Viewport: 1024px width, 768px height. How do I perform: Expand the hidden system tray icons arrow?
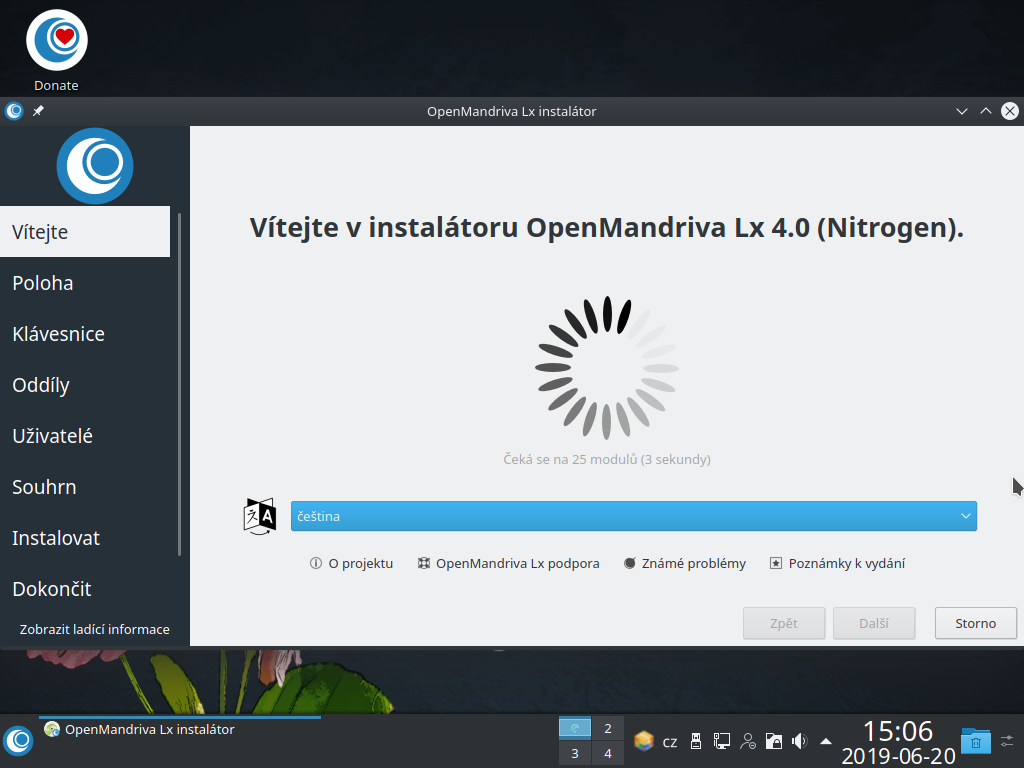[x=824, y=741]
